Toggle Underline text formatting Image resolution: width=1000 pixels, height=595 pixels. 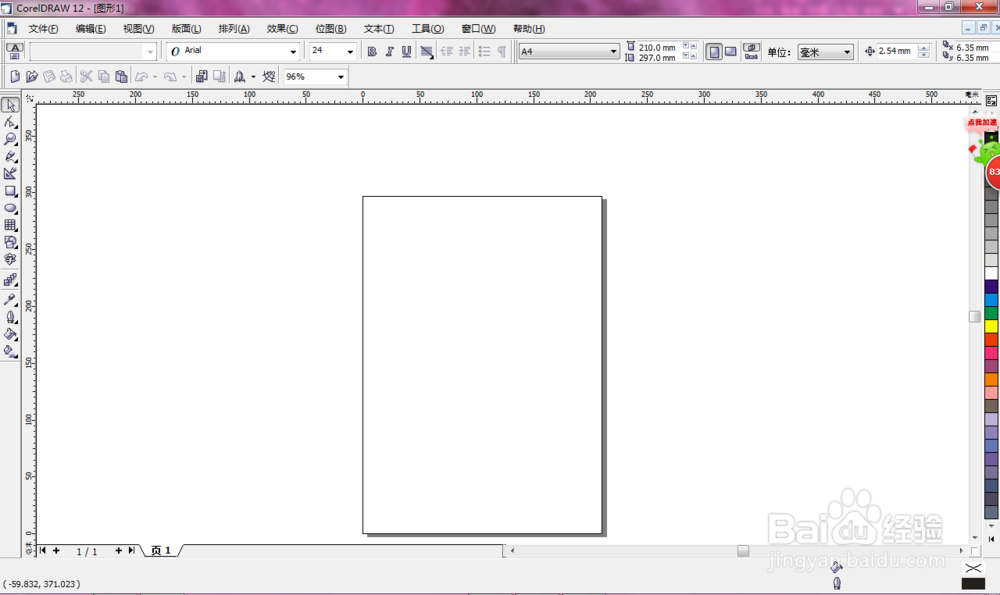406,52
